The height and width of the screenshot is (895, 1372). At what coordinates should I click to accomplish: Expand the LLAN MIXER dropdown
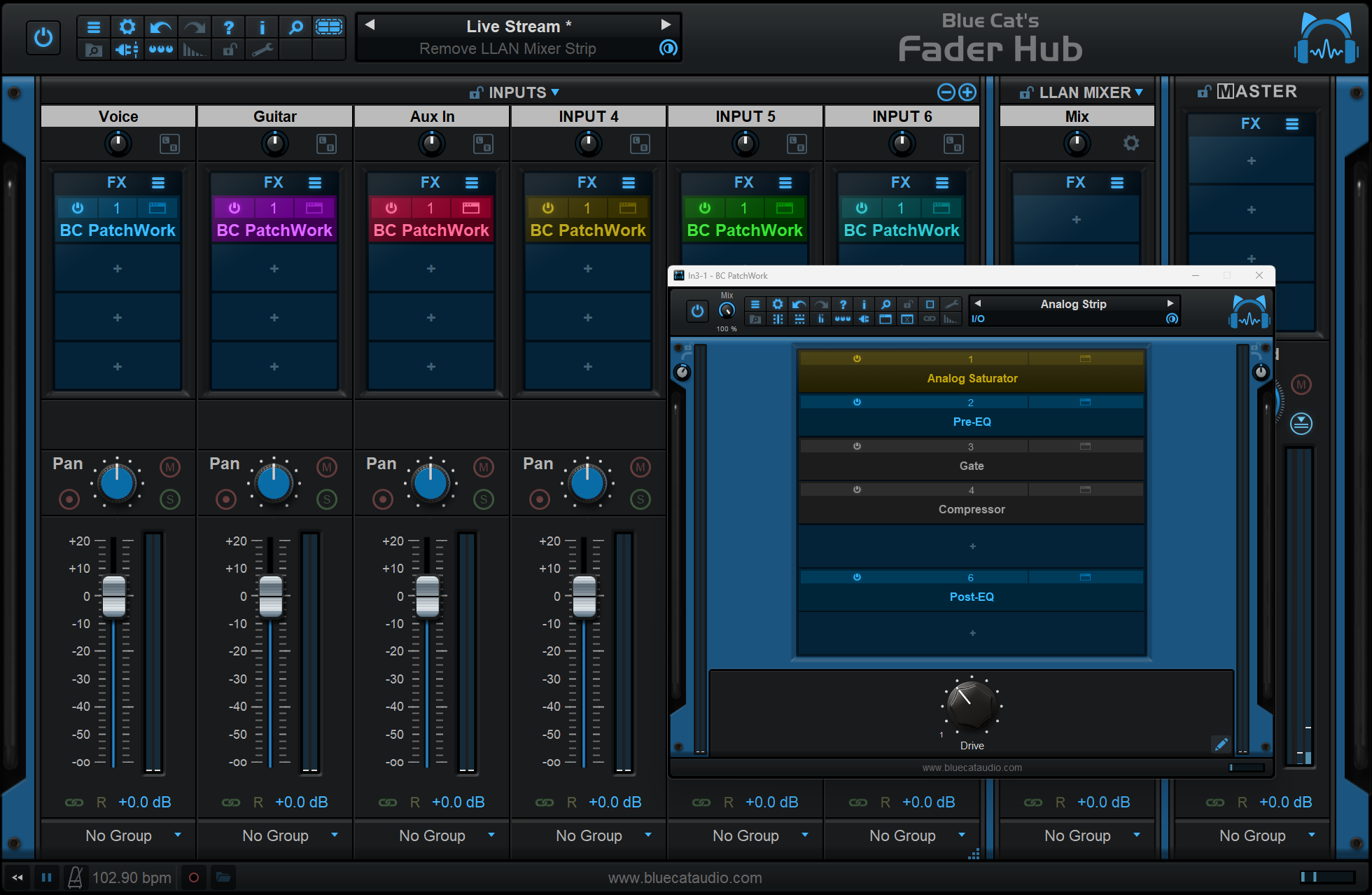tap(1139, 92)
